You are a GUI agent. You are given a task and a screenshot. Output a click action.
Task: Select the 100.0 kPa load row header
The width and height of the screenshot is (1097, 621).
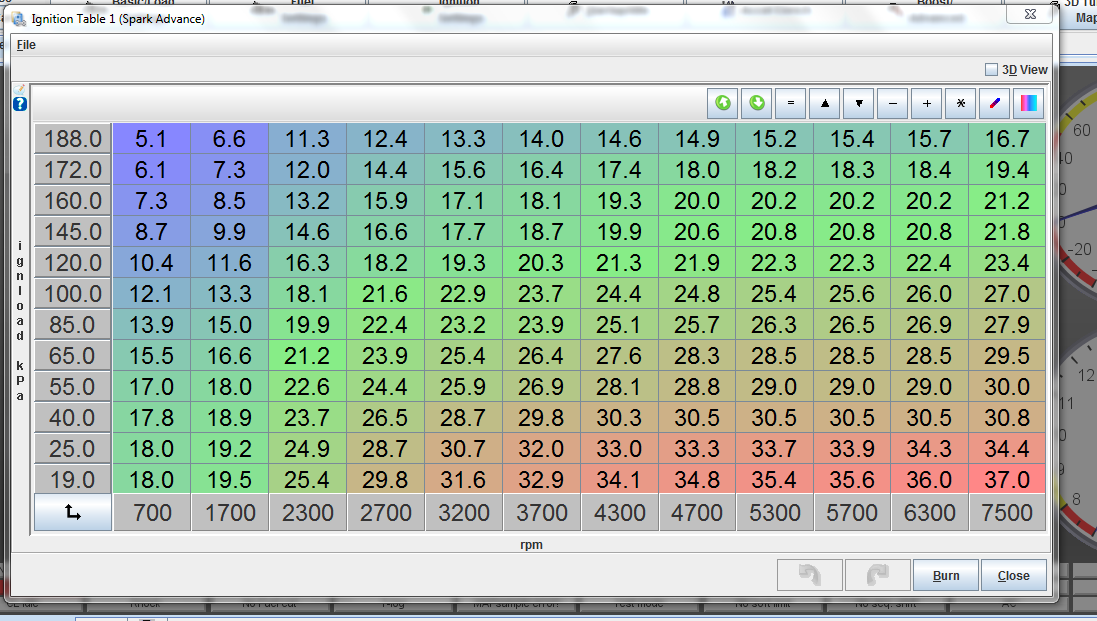pos(72,294)
